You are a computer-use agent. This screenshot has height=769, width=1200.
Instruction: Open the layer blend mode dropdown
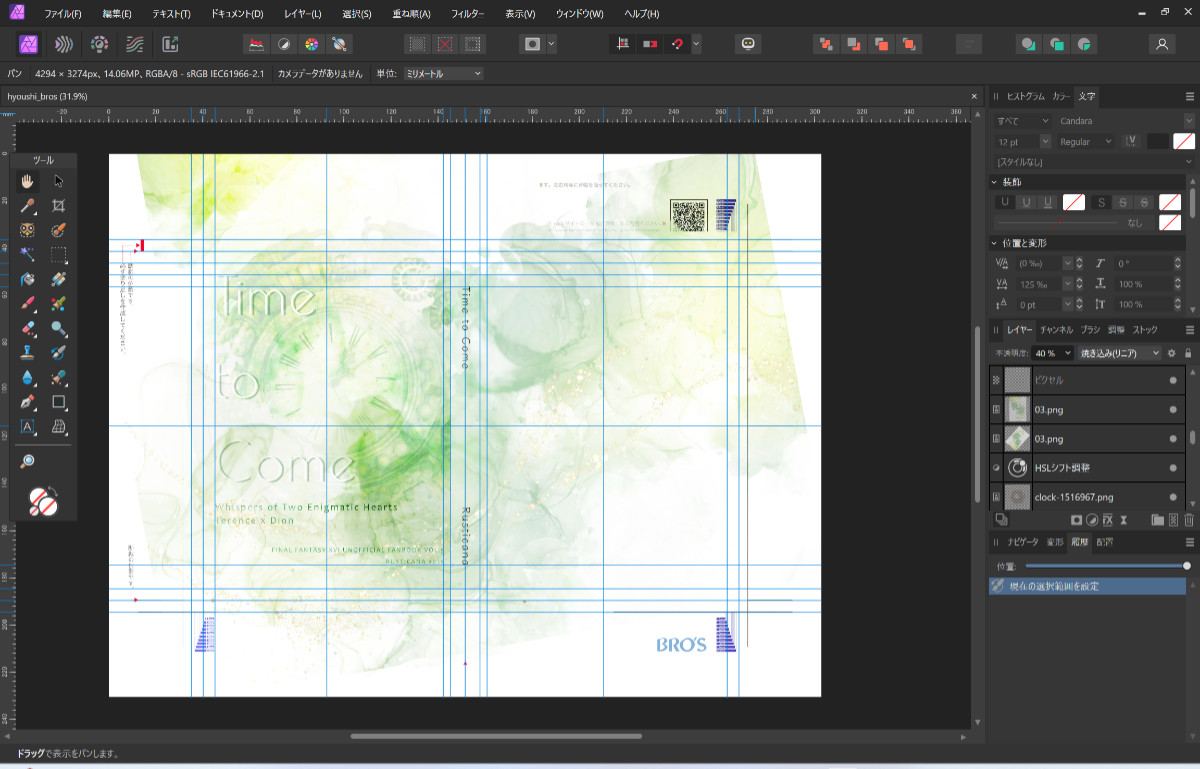coord(1120,353)
